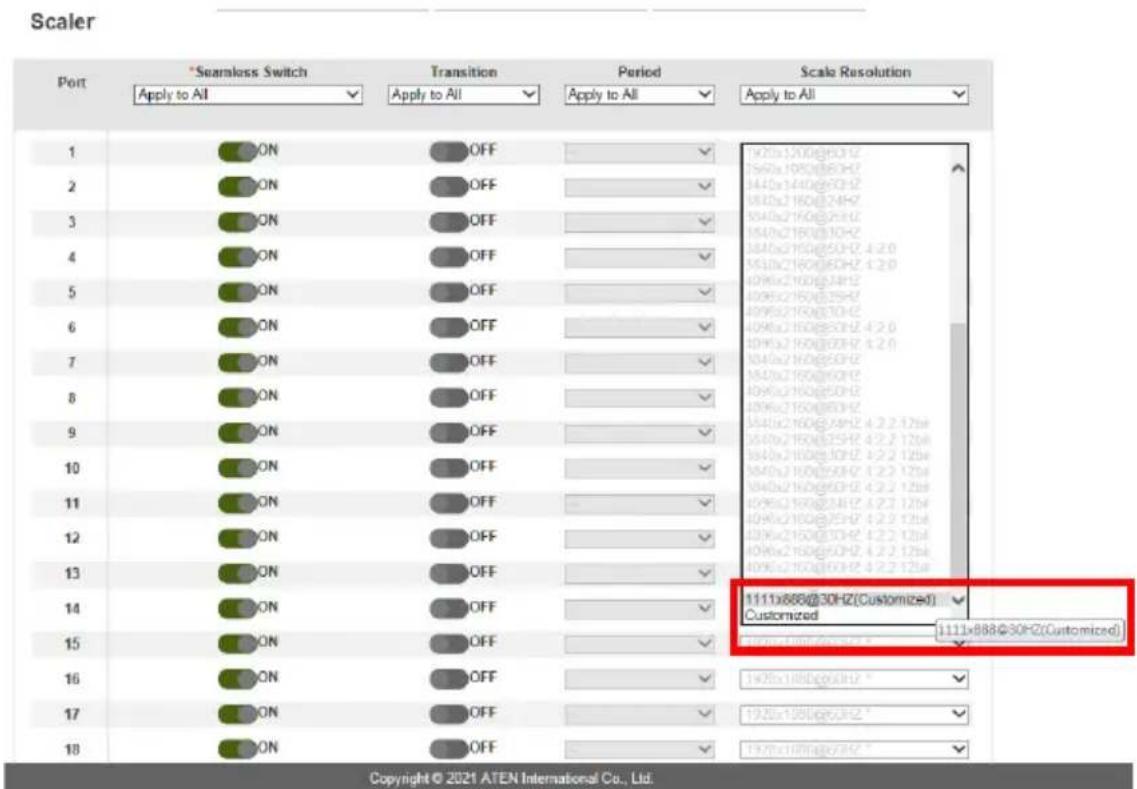Image resolution: width=1137 pixels, height=789 pixels.
Task: Toggle Seamless Switch on port 13
Action: (238, 574)
